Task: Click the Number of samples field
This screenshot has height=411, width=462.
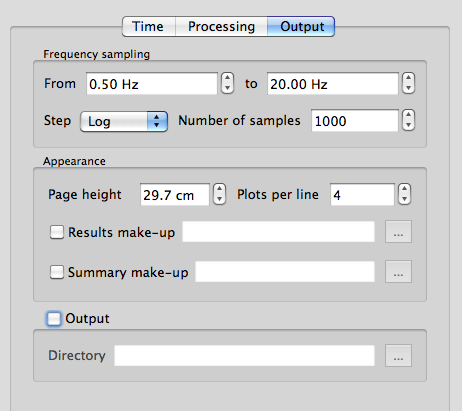Action: click(355, 121)
